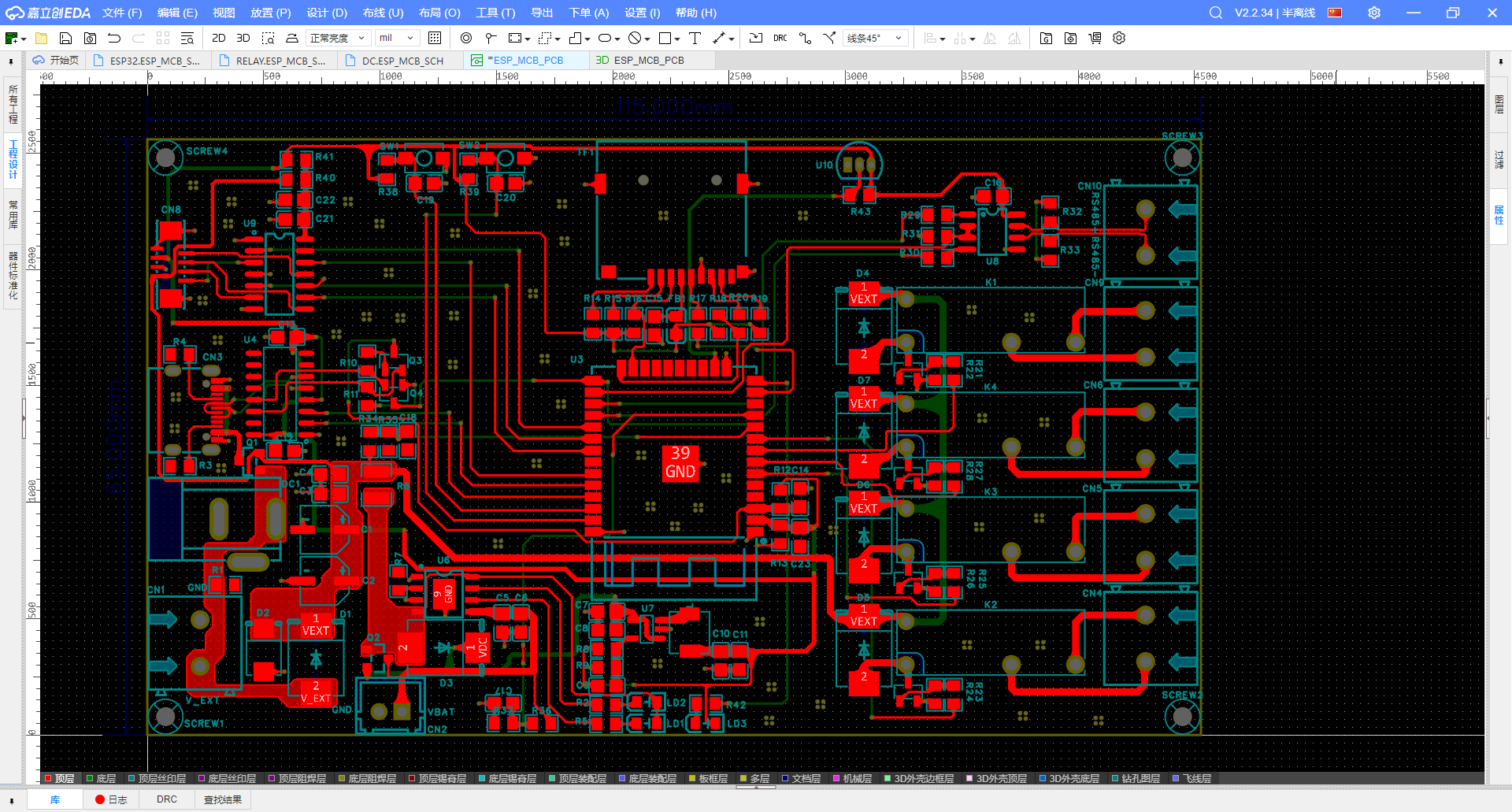This screenshot has height=812, width=1512.
Task: Expand the board outline tool dropdown
Action: tap(587, 39)
